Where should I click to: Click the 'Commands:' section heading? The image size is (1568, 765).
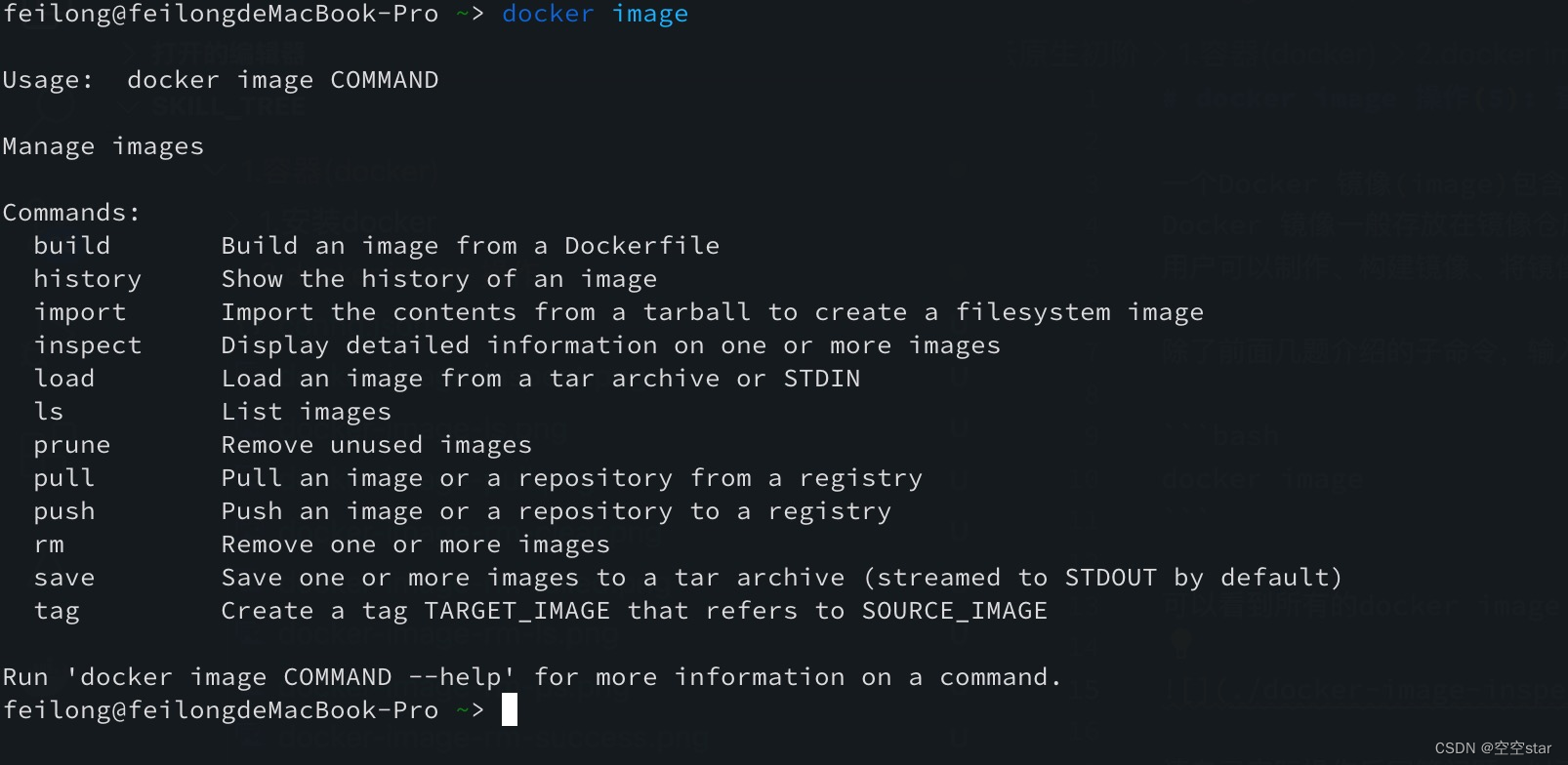tap(71, 213)
